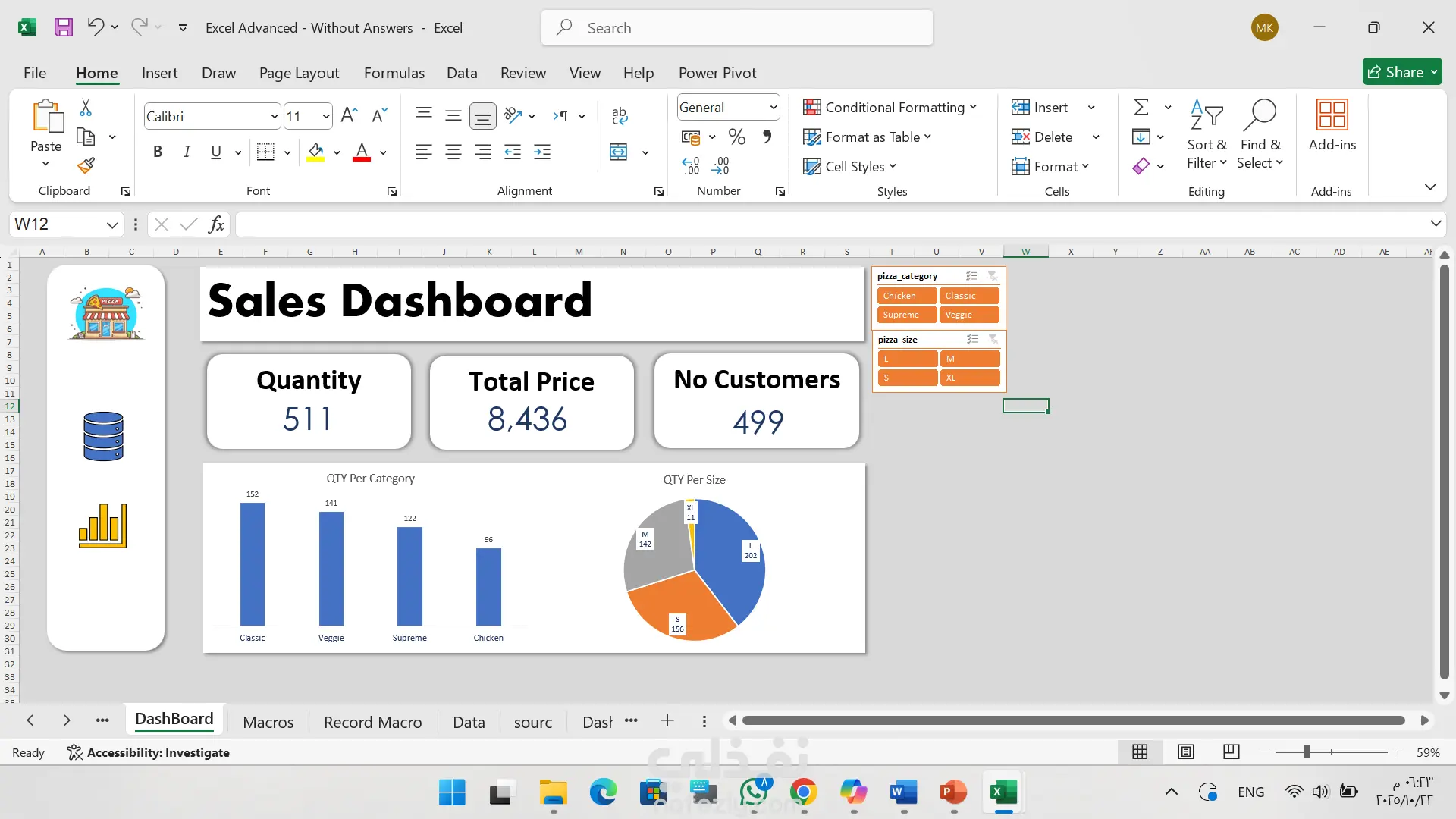
Task: Click the AutoSum sigma icon
Action: [1141, 107]
